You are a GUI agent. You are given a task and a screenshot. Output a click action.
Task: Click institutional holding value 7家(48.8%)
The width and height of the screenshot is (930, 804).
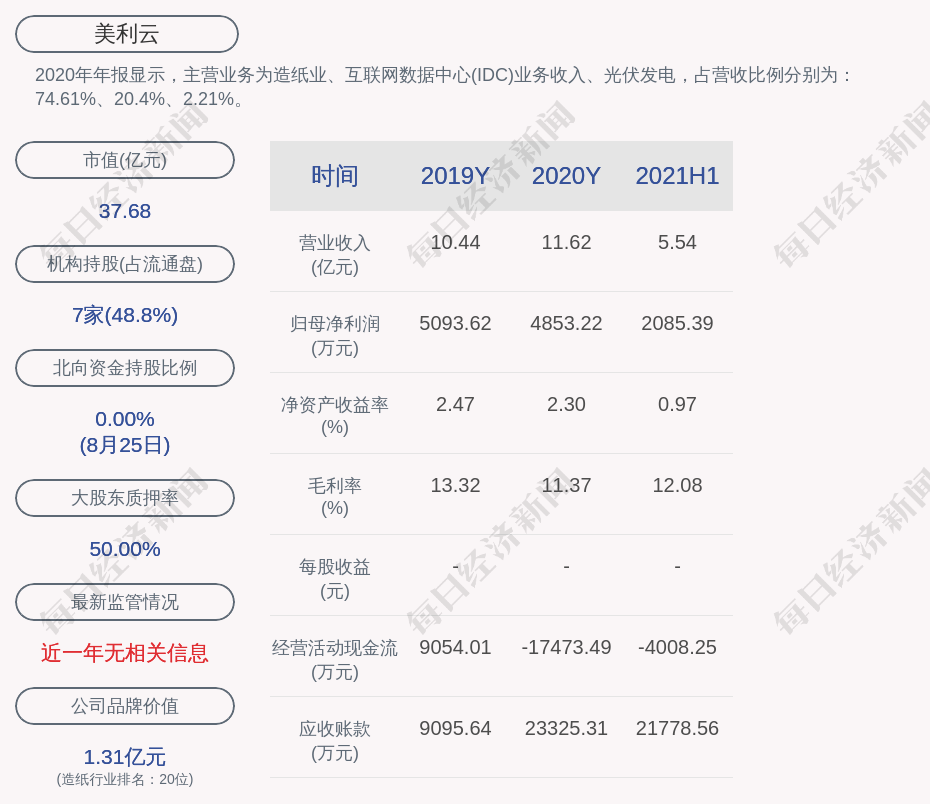[x=125, y=315]
